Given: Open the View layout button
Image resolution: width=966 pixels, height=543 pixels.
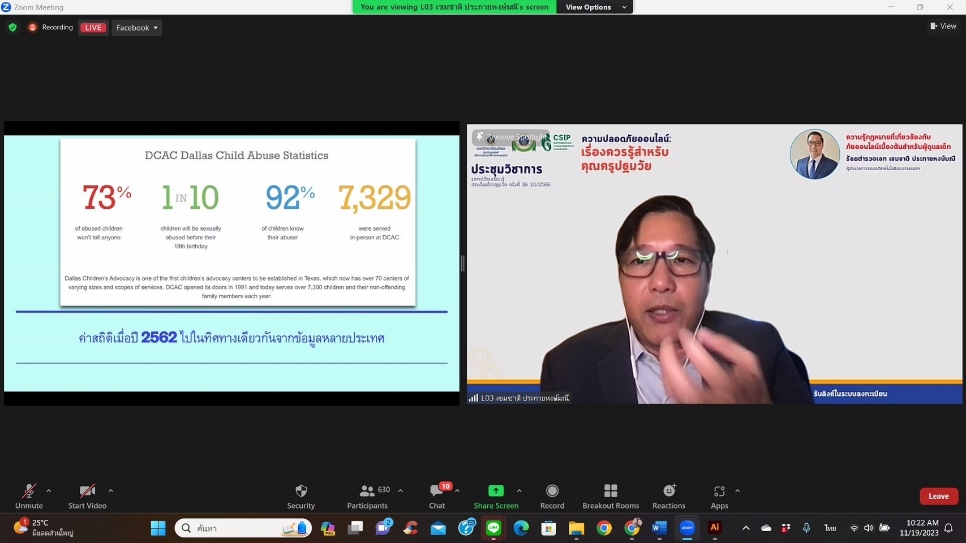Looking at the screenshot, I should (x=943, y=26).
